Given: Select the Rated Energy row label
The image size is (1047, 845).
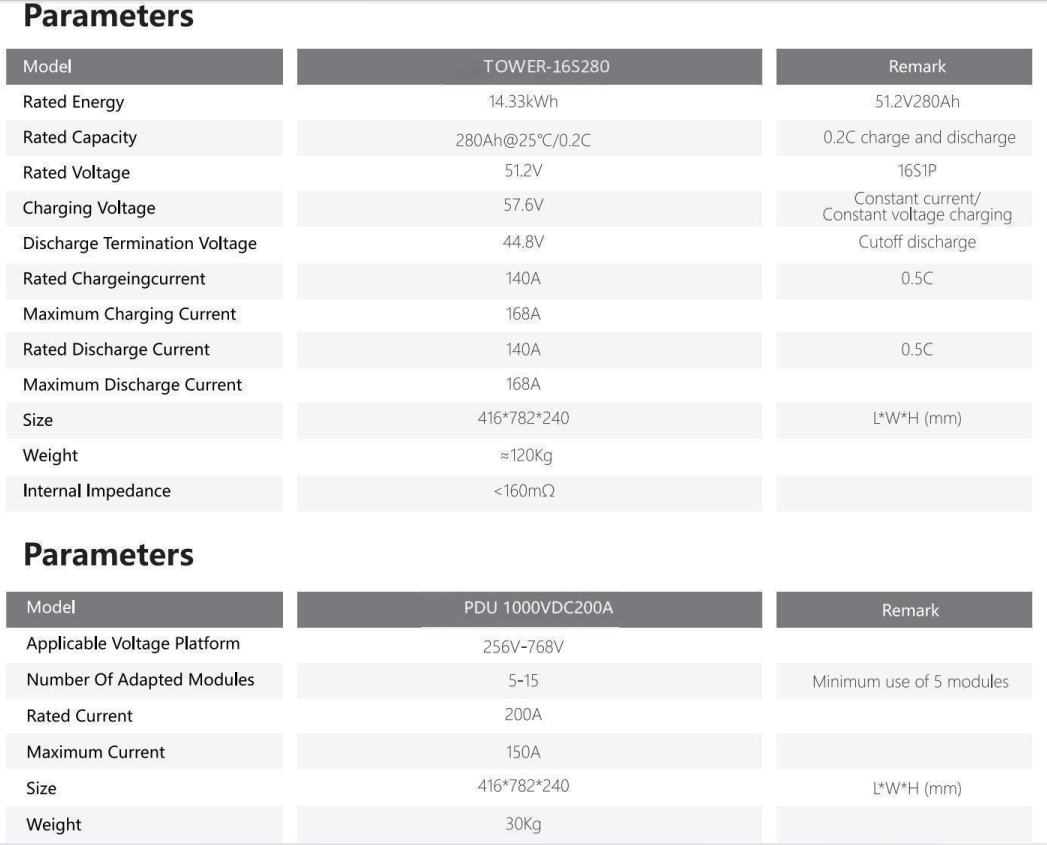Looking at the screenshot, I should (x=75, y=102).
